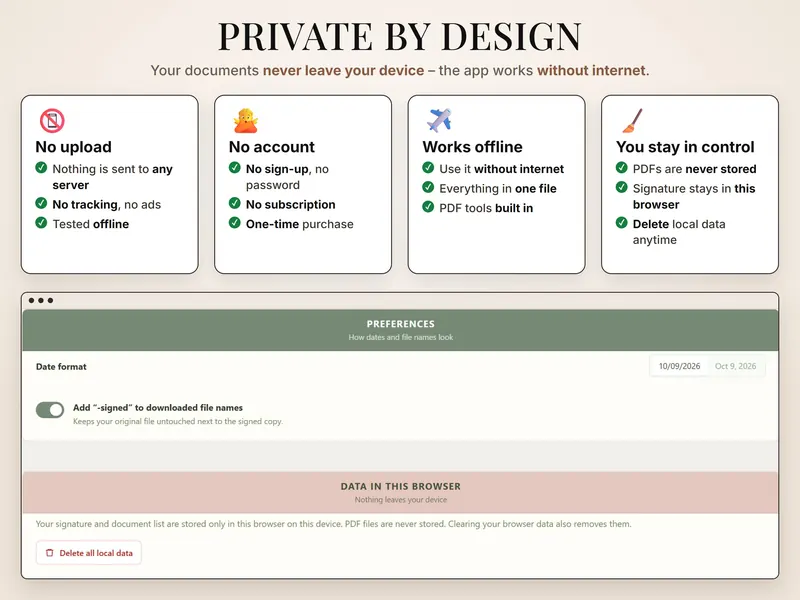Click the checkmark beside PDFs are never stored
The width and height of the screenshot is (800, 600).
click(x=621, y=167)
